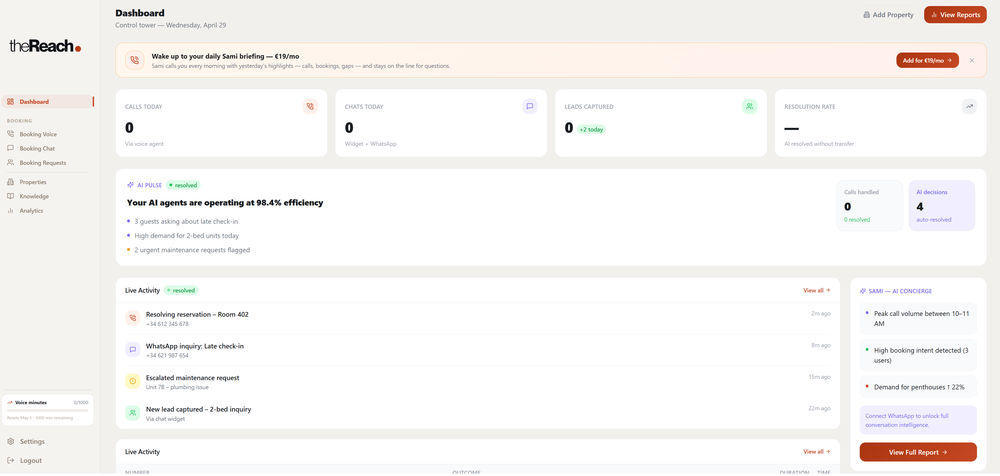The height and width of the screenshot is (476, 1000).
Task: Click the Properties building icon
Action: click(10, 182)
